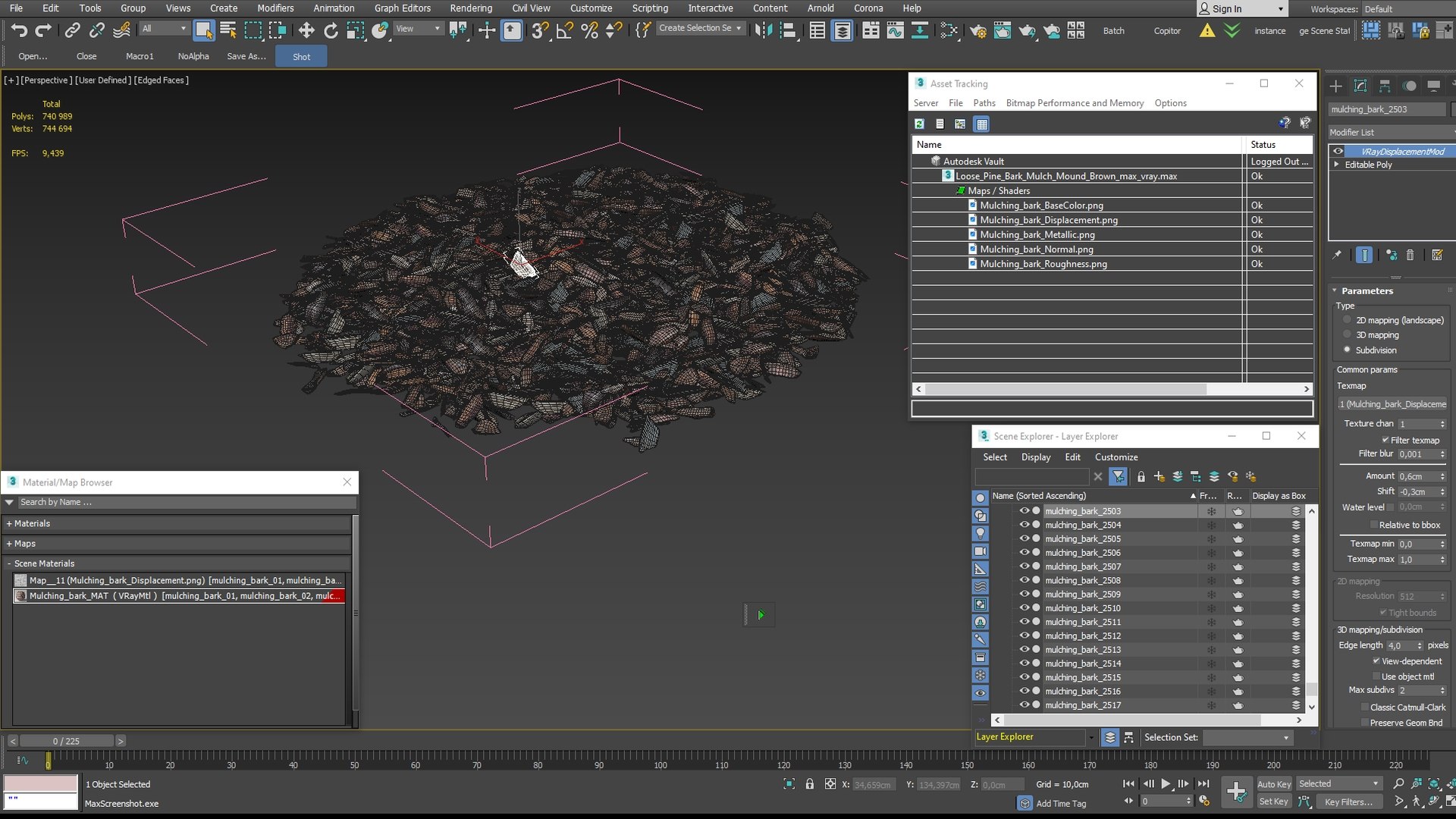Click Refresh icon in Asset Tracking
This screenshot has width=1456, height=819.
coord(920,124)
